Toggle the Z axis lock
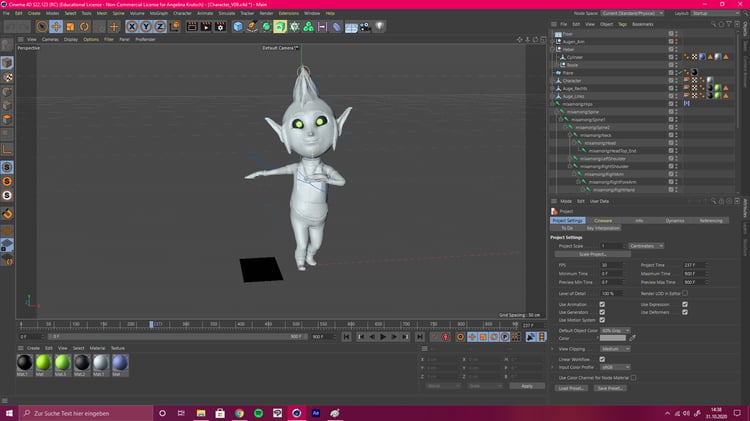The width and height of the screenshot is (750, 421). point(160,27)
